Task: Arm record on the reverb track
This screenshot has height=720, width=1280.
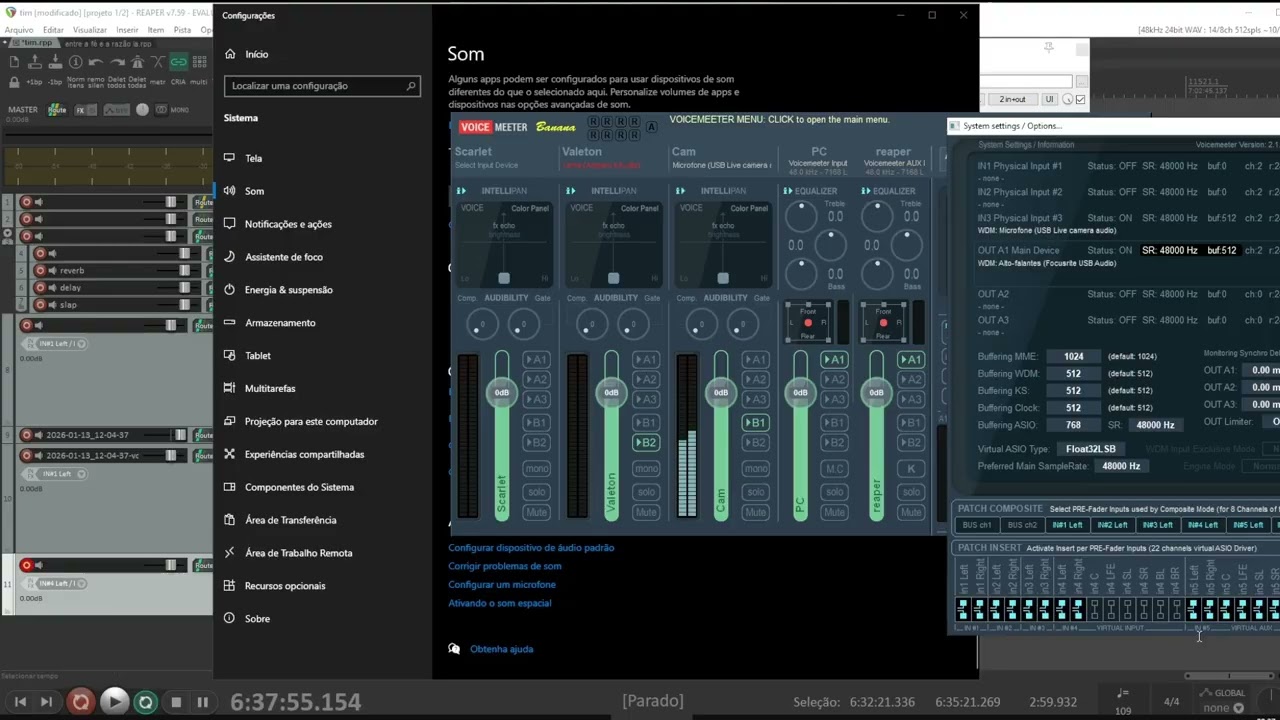Action: 41,270
